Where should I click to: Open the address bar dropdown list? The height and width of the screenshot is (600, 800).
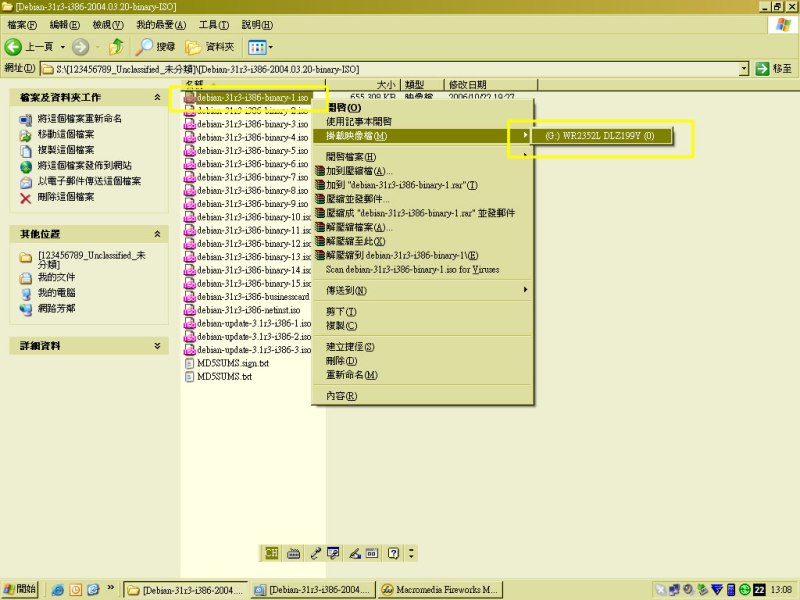click(744, 69)
